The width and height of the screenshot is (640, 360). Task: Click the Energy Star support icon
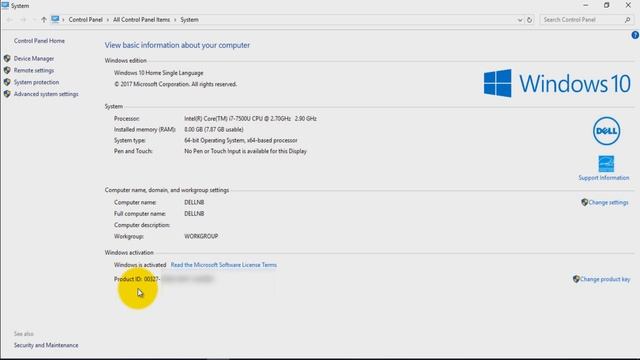pyautogui.click(x=606, y=164)
